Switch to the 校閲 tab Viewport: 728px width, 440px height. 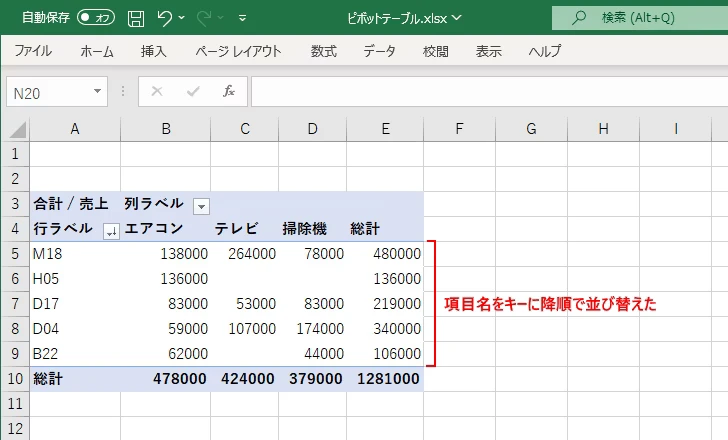click(x=436, y=51)
